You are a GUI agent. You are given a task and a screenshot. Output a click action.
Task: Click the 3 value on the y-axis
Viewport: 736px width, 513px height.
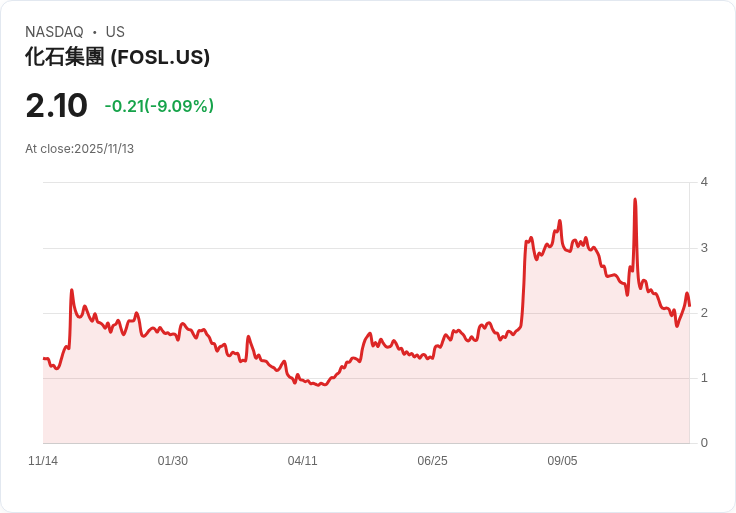pyautogui.click(x=704, y=247)
